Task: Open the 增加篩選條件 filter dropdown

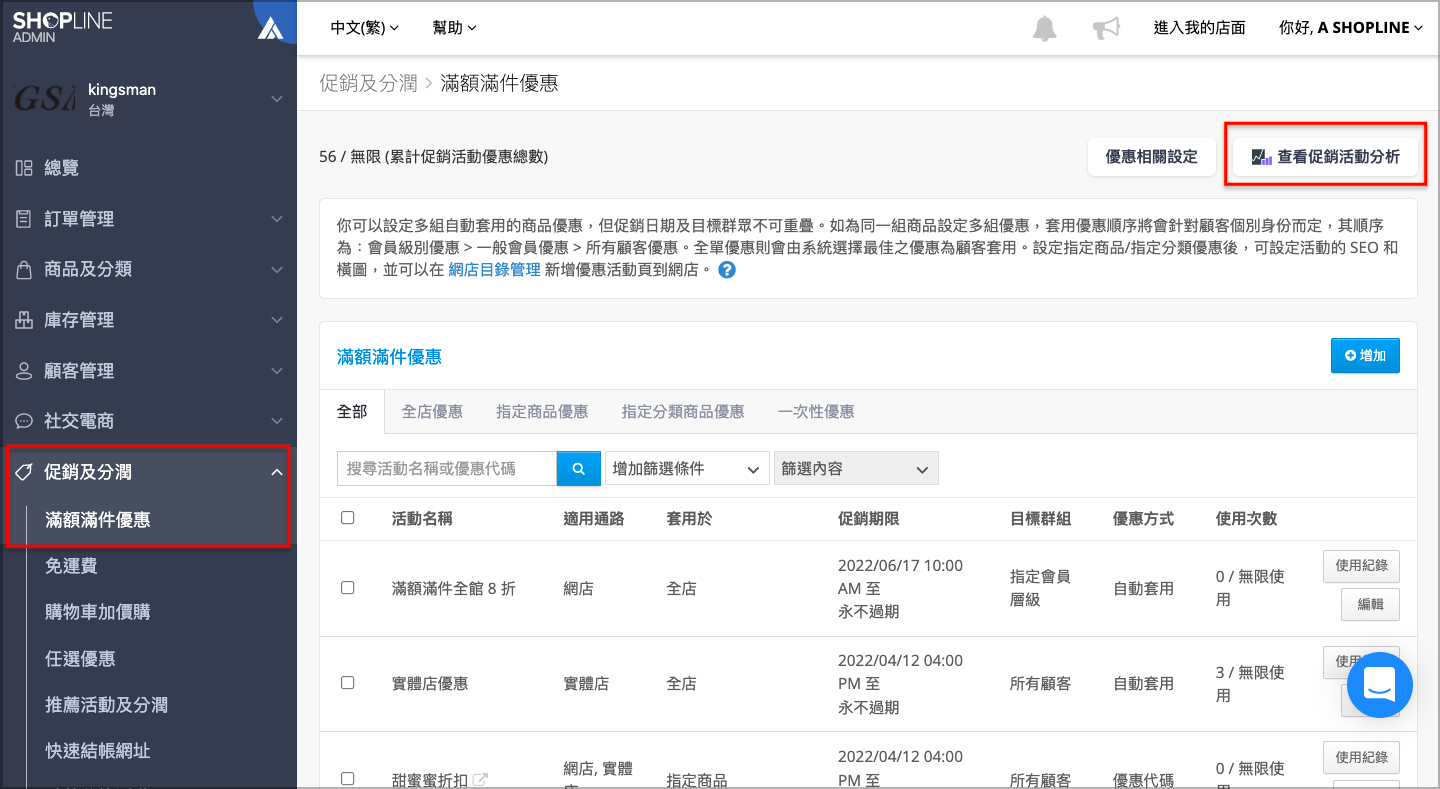Action: [x=686, y=468]
